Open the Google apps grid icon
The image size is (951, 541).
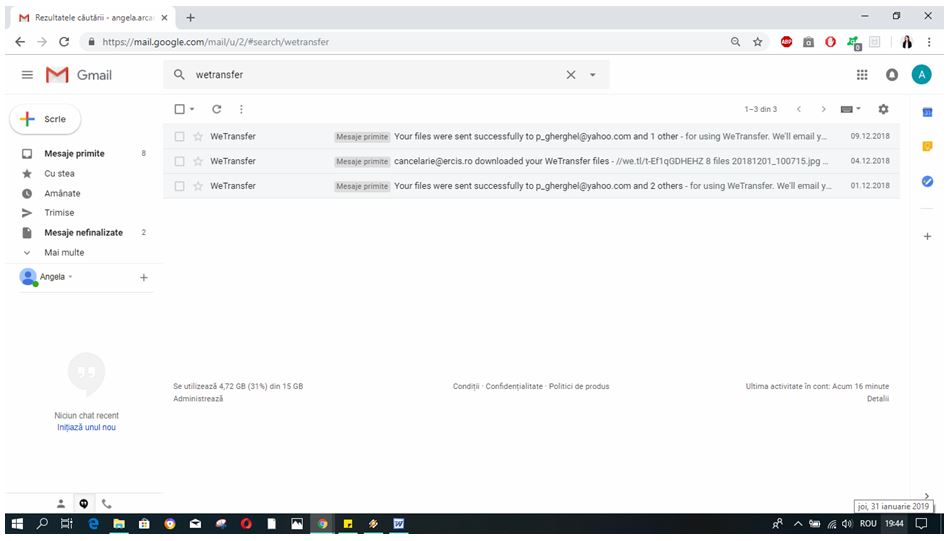coord(862,75)
